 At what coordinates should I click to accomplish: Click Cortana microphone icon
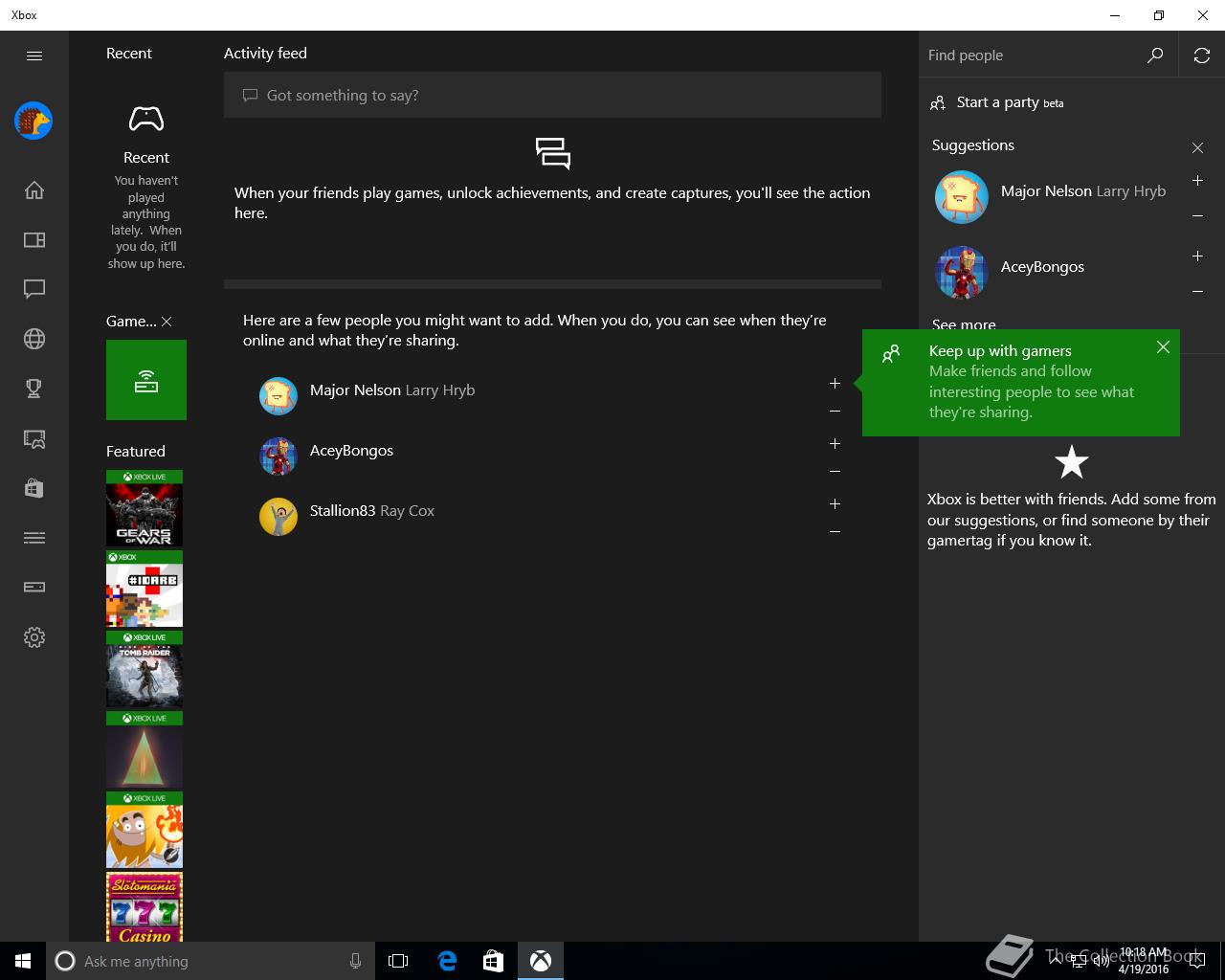pos(355,961)
